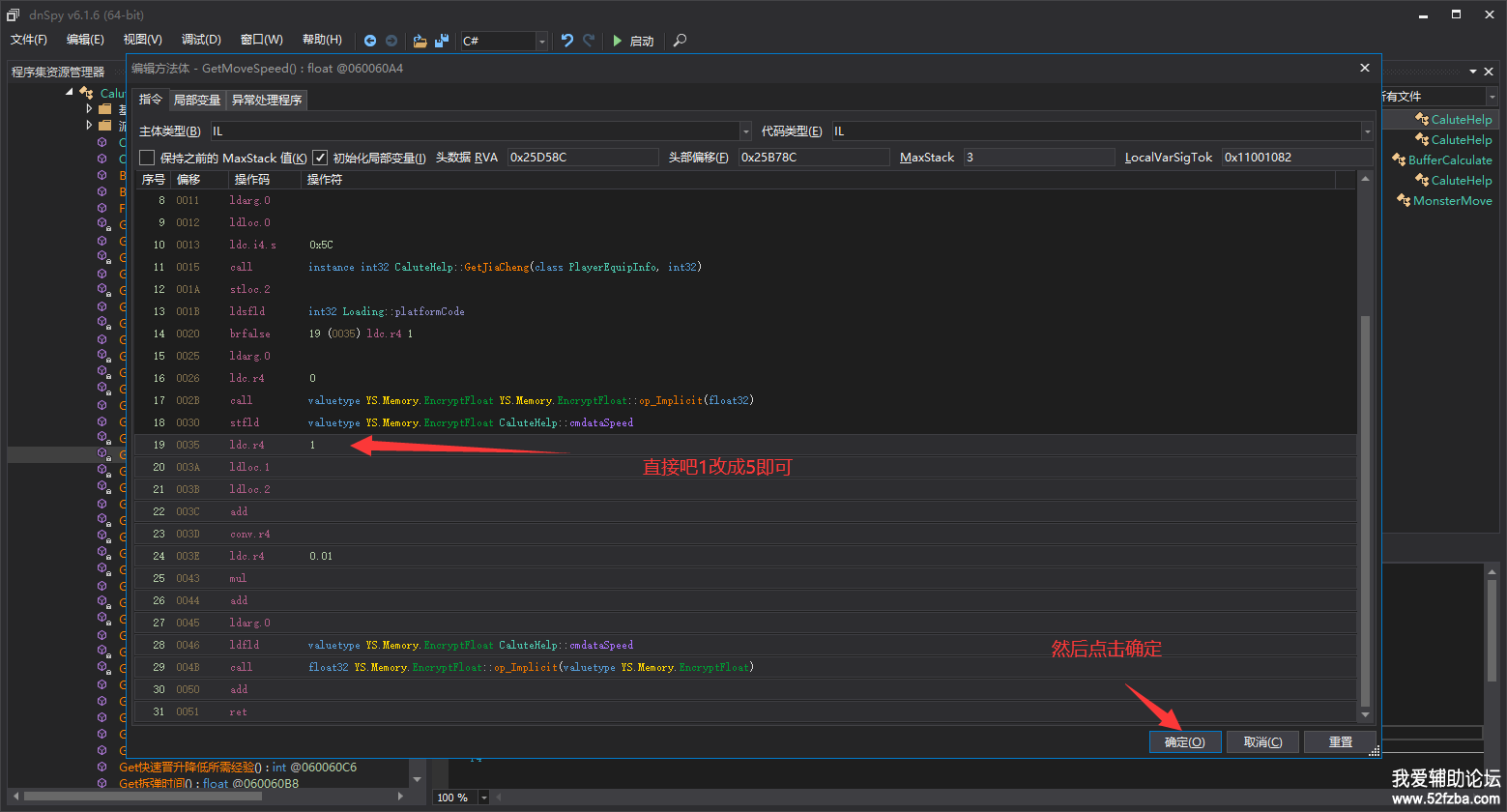1507x812 pixels.
Task: Open the code type IL dropdown
Action: tap(1367, 131)
